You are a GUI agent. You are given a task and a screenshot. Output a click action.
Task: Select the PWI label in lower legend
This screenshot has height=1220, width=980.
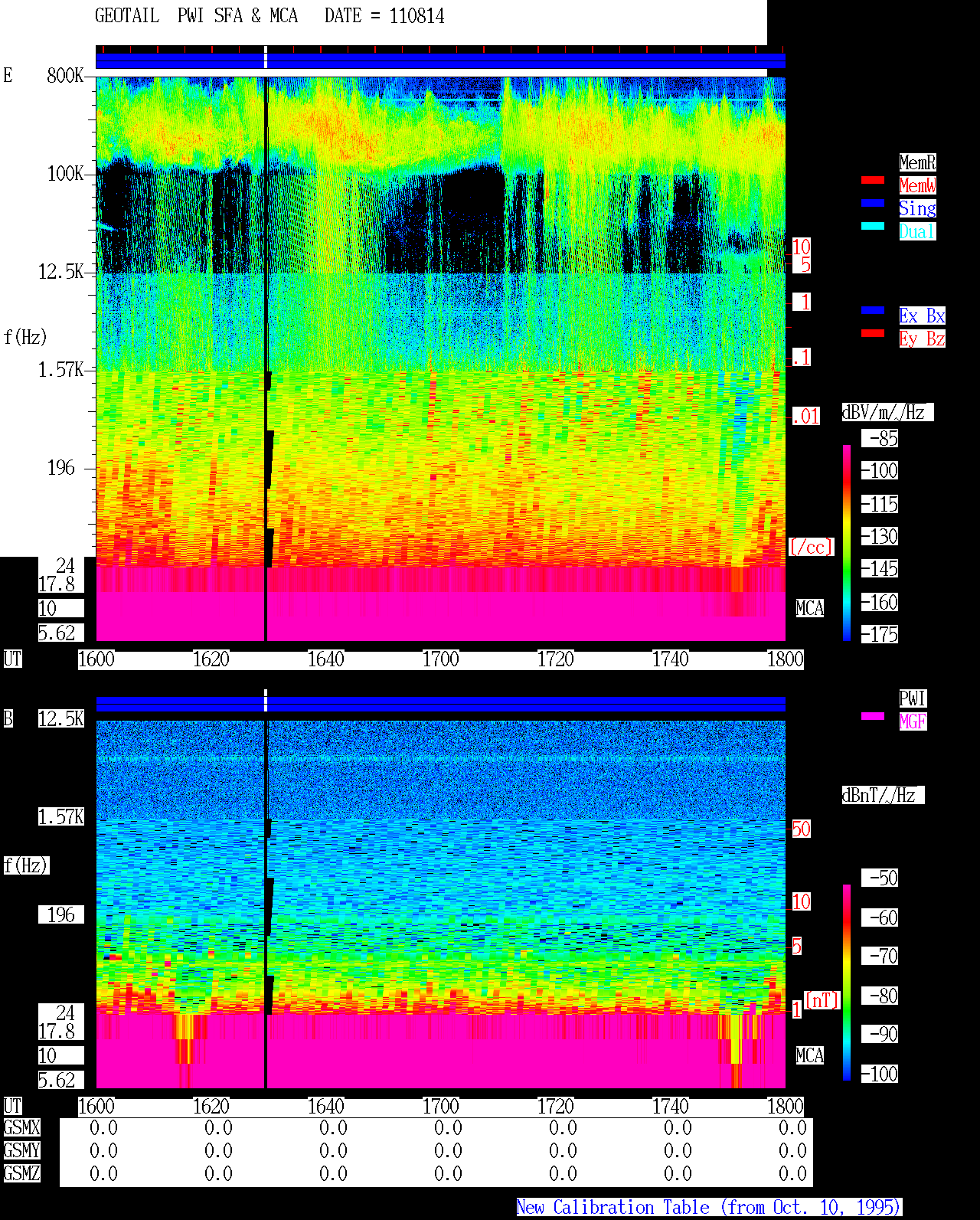(x=913, y=698)
